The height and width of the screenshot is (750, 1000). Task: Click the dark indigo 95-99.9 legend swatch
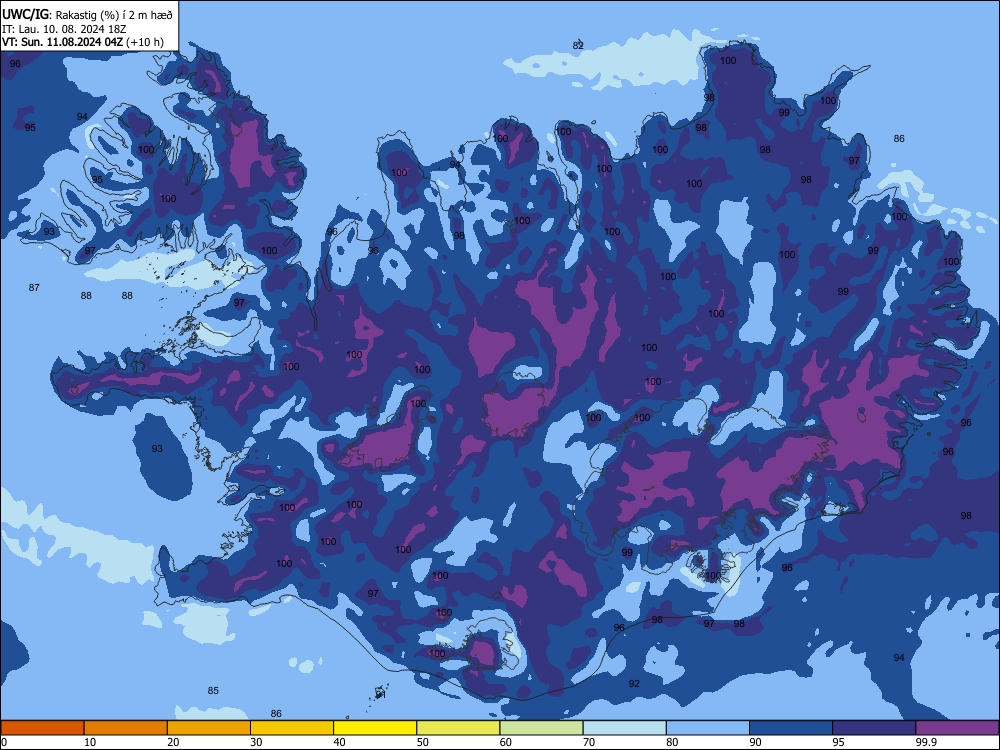[874, 728]
